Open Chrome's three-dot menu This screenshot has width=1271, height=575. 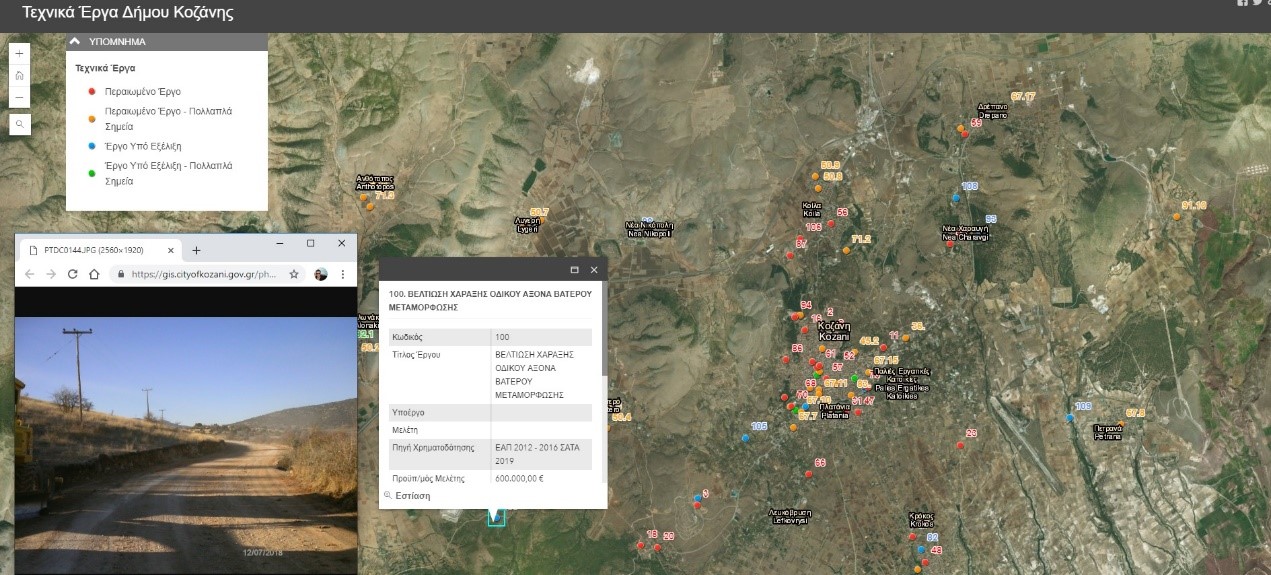(x=343, y=274)
